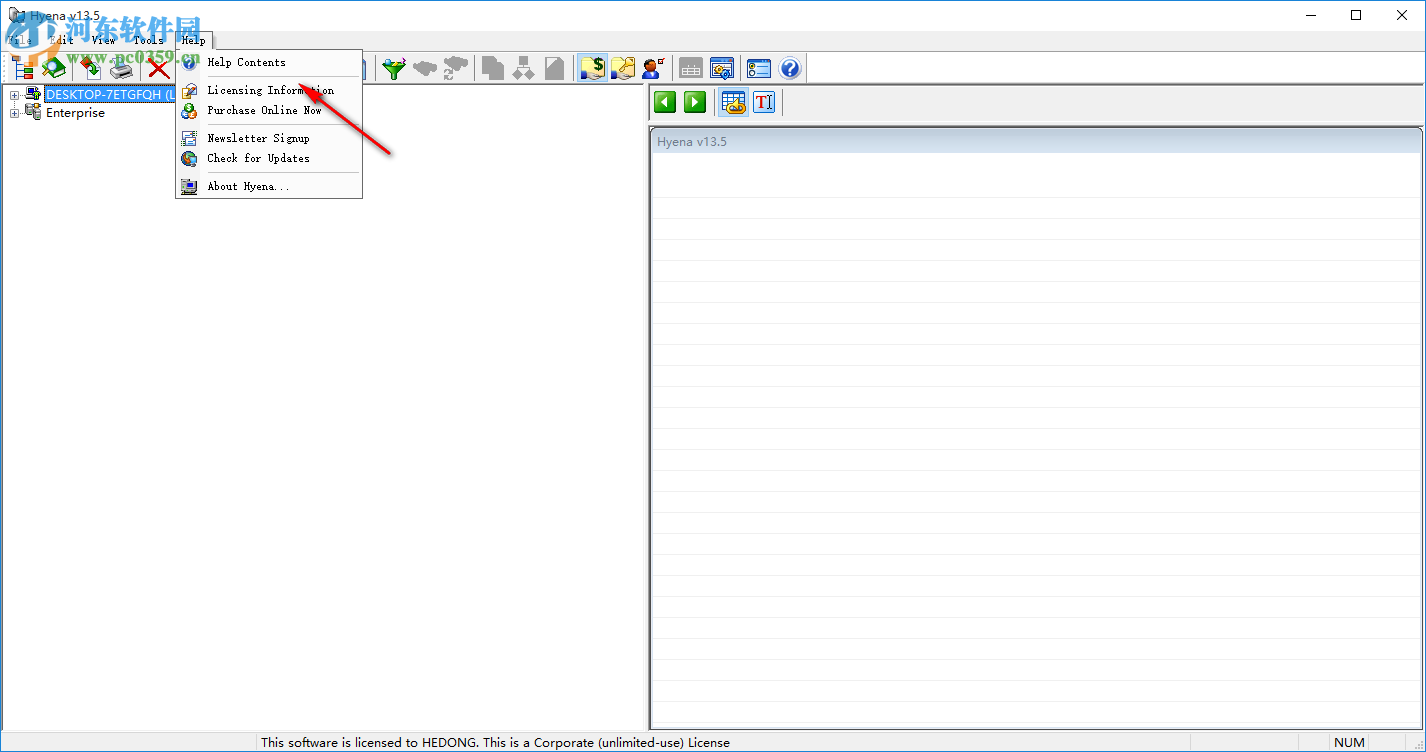Select the DESKTOP-7ETGFQH computer node
This screenshot has height=752, width=1426.
pyautogui.click(x=110, y=95)
